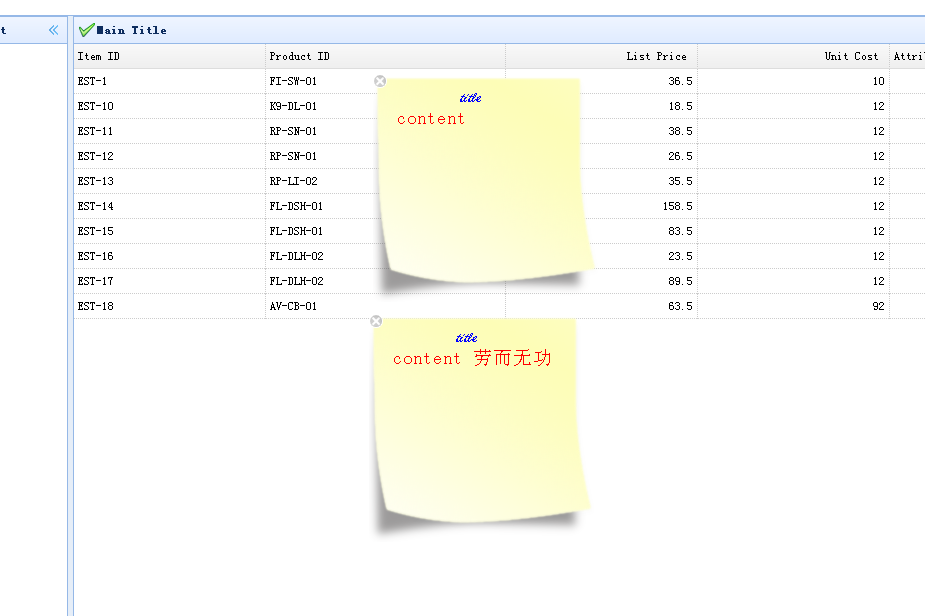Select the EST-12 row cell
The width and height of the screenshot is (925, 616).
[169, 156]
